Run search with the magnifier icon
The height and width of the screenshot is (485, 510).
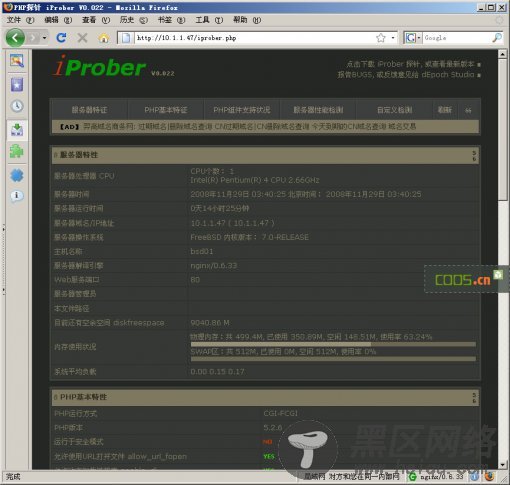tap(497, 38)
